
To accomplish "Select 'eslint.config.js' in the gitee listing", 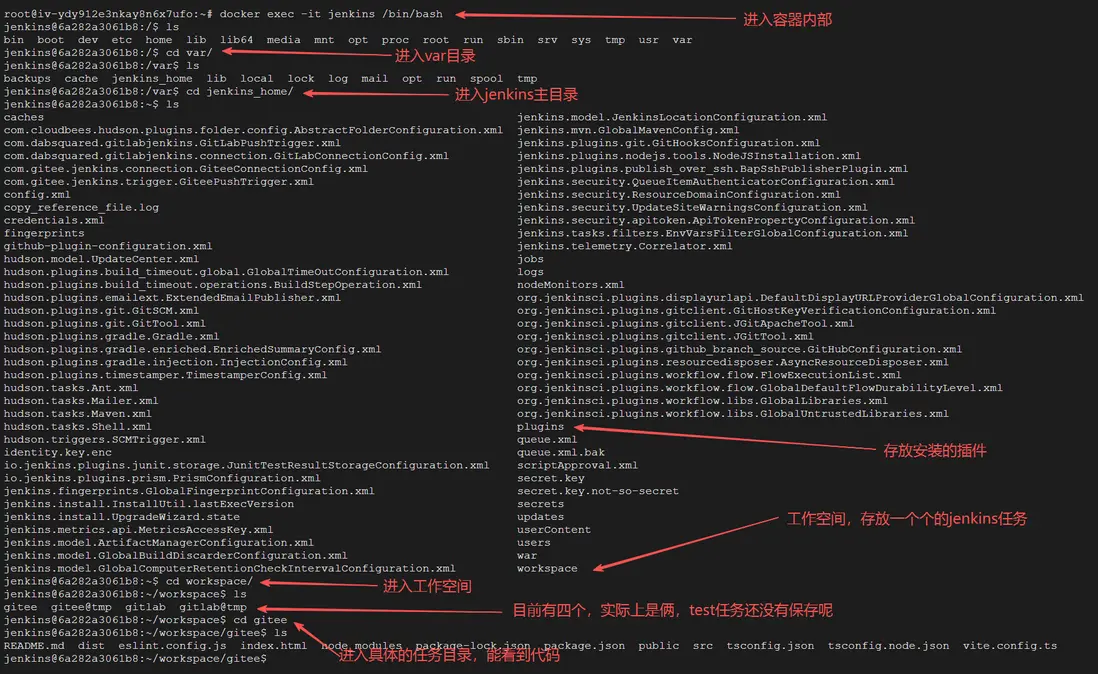I will 172,646.
